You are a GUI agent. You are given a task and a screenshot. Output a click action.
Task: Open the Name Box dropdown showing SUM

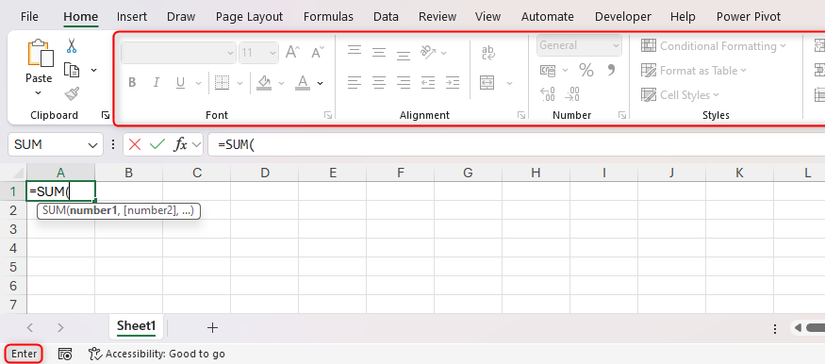click(x=93, y=145)
